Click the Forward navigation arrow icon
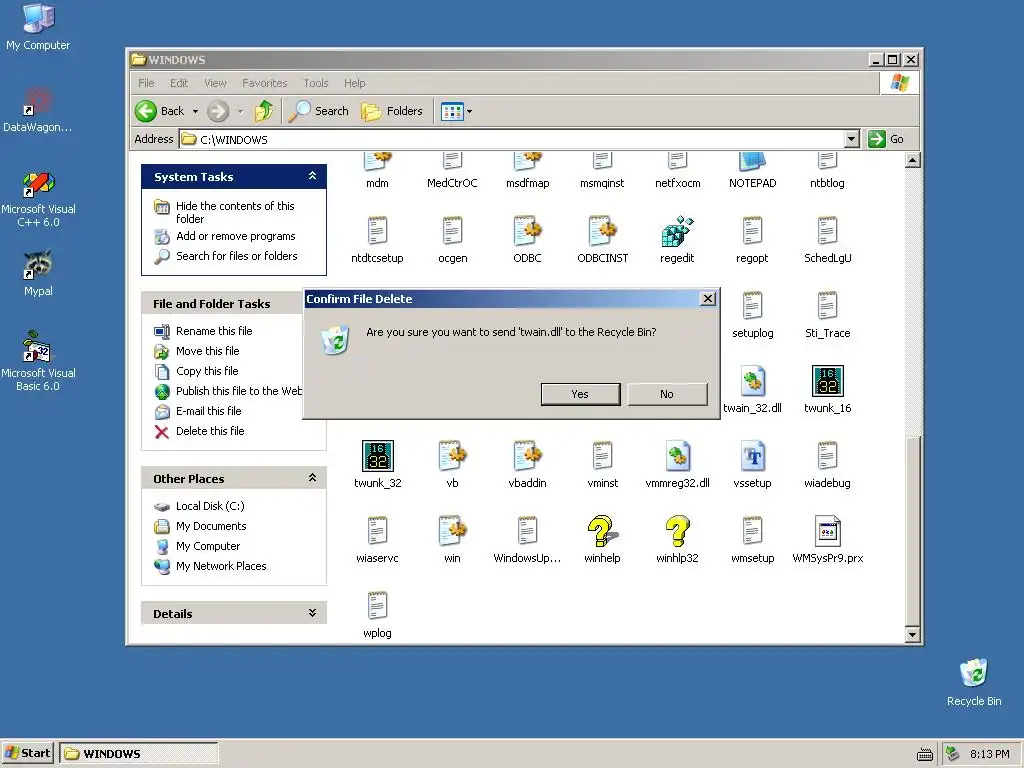This screenshot has height=768, width=1024. pos(218,111)
